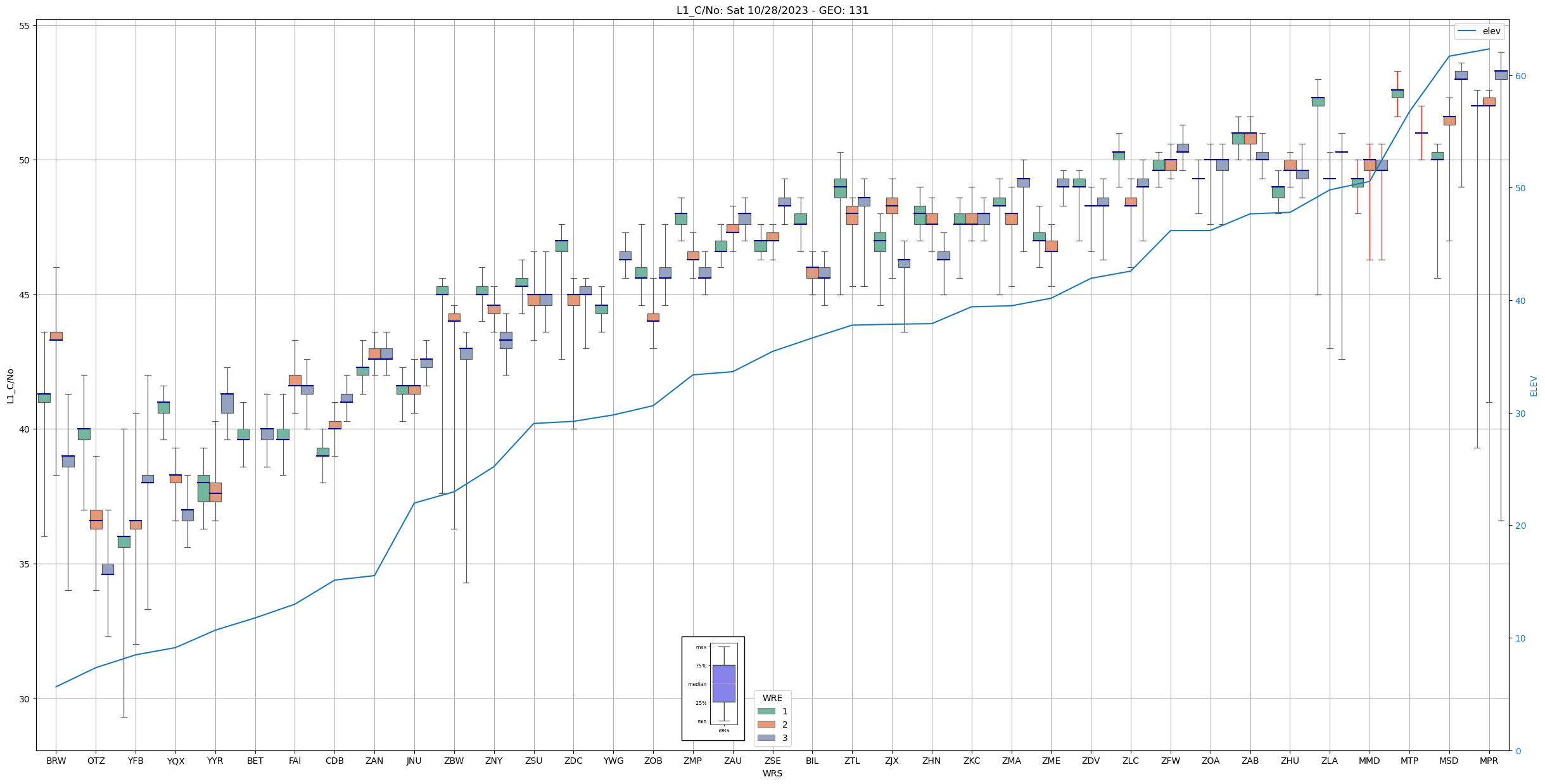
Task: Click the WRS x-axis label
Action: tap(772, 773)
